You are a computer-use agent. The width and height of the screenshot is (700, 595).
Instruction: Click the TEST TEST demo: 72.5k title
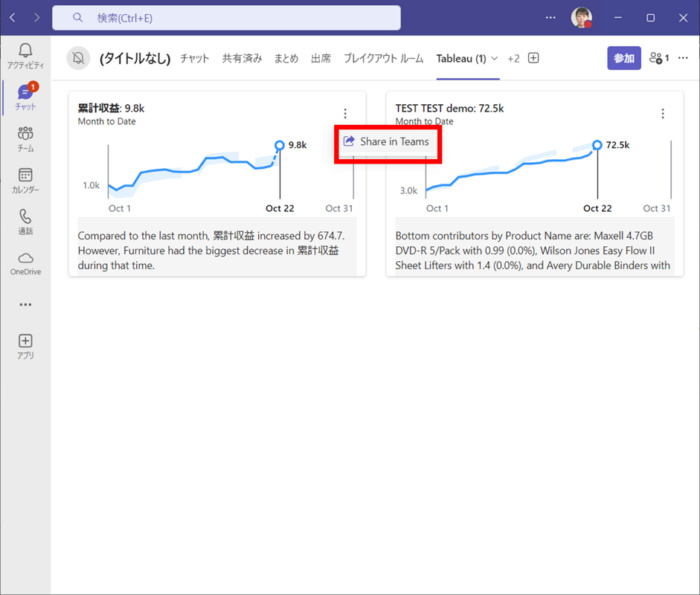(450, 108)
